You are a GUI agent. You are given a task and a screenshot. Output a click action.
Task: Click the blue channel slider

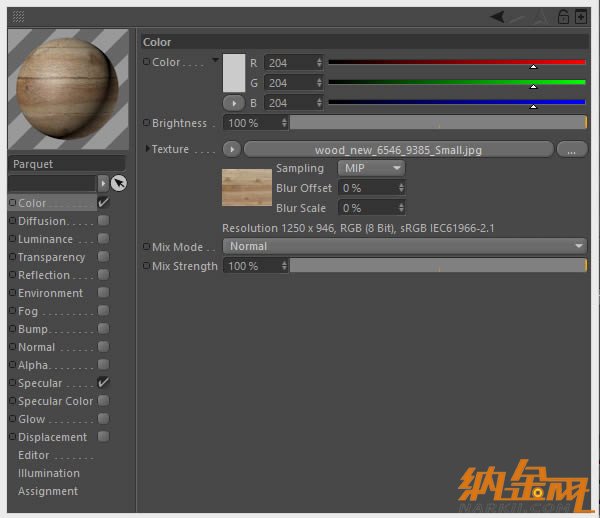[x=457, y=103]
